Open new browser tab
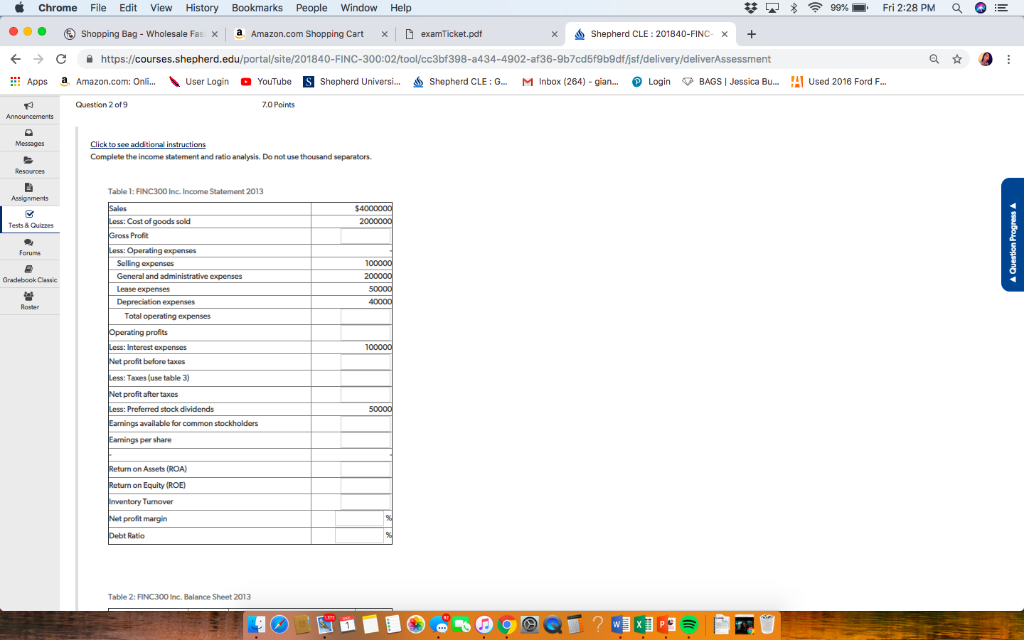The height and width of the screenshot is (640, 1024). point(751,34)
